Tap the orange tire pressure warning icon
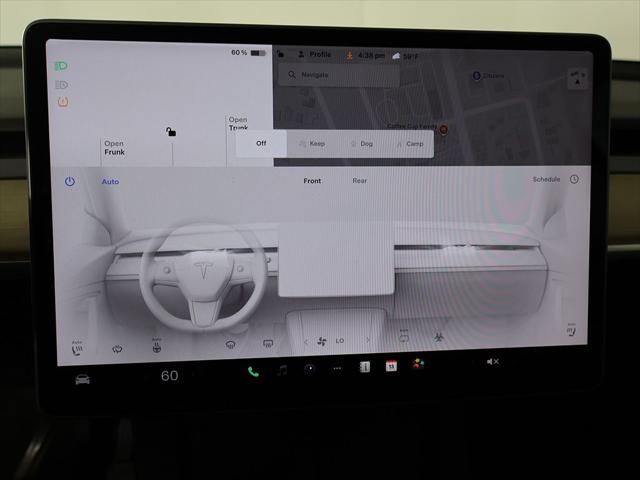Image resolution: width=640 pixels, height=480 pixels. pos(63,101)
